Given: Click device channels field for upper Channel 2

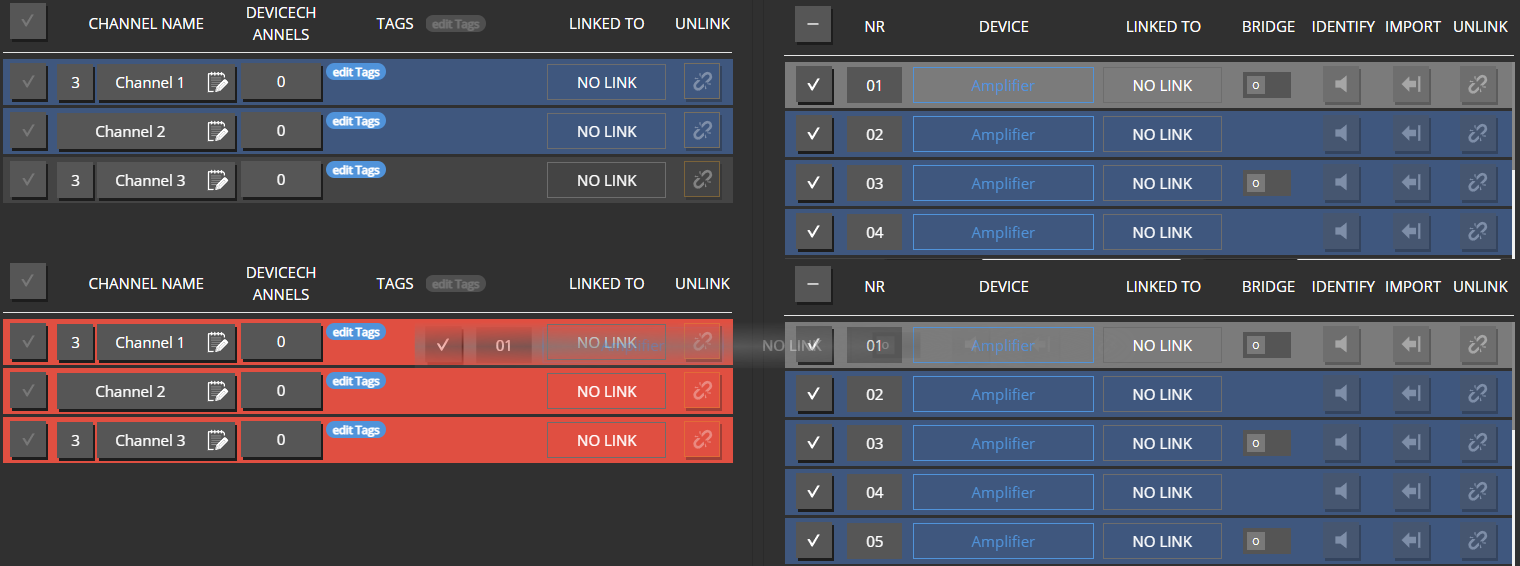Looking at the screenshot, I should 281,131.
